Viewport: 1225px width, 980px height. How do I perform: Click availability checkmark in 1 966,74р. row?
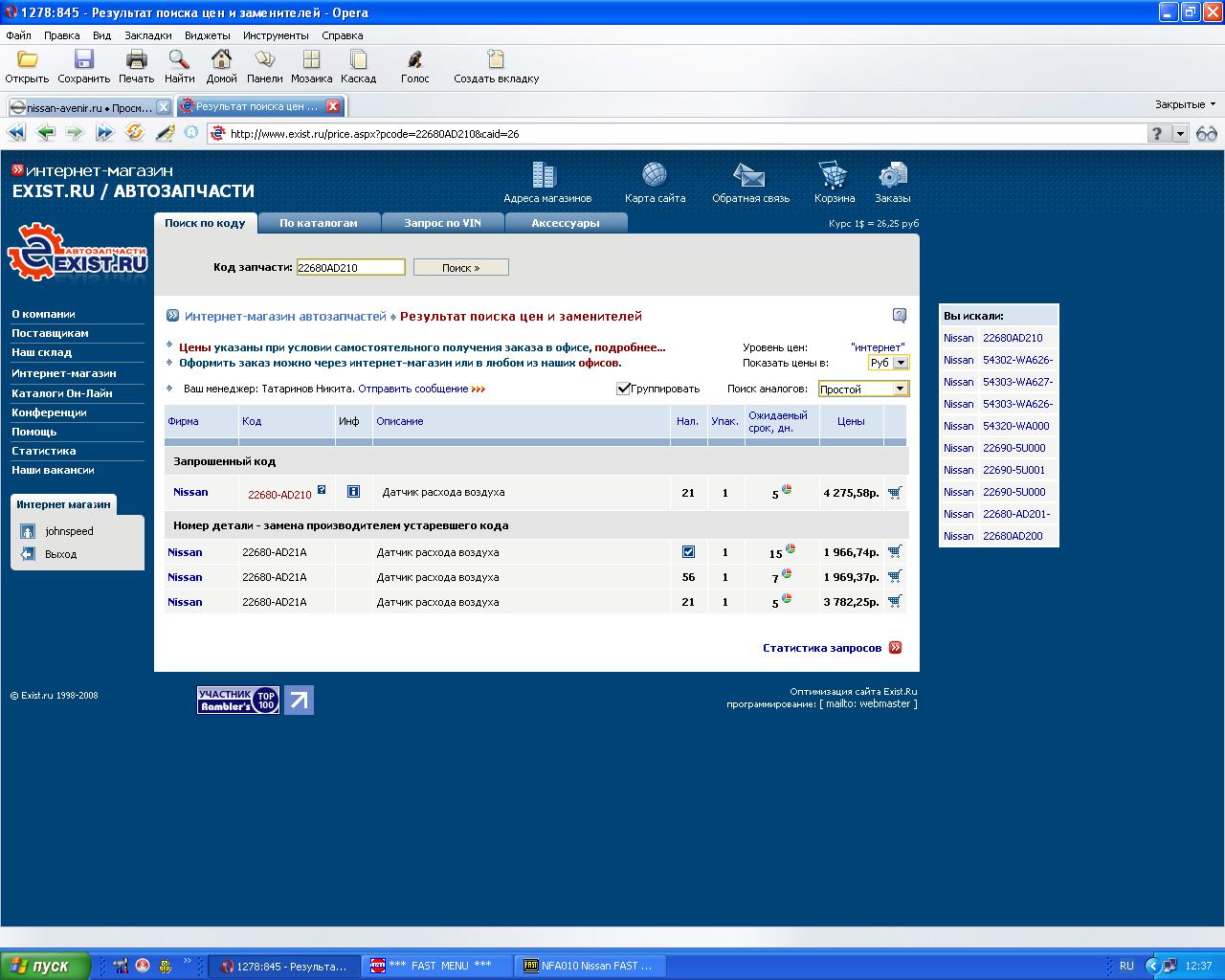pos(688,552)
